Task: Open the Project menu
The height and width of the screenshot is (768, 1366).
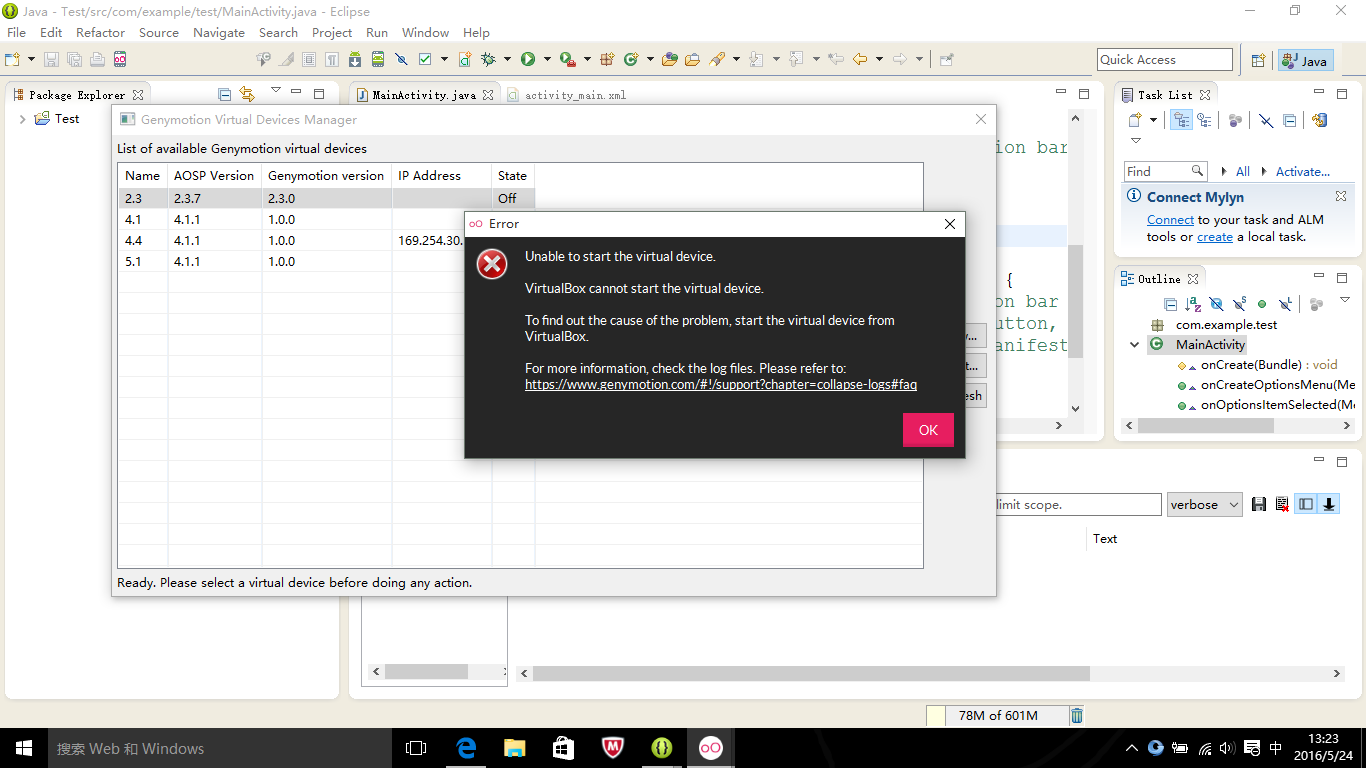Action: [x=332, y=32]
